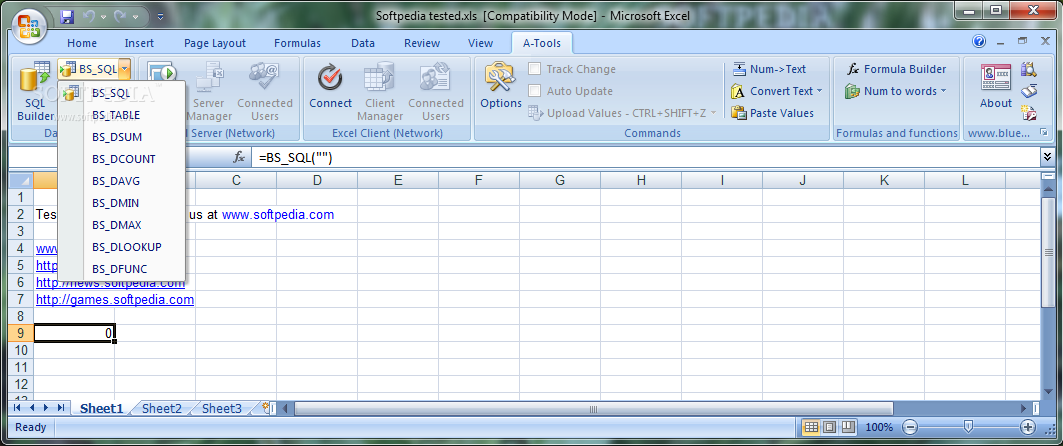Image resolution: width=1063 pixels, height=446 pixels.
Task: Switch to the Insert ribbon tab
Action: pos(139,43)
